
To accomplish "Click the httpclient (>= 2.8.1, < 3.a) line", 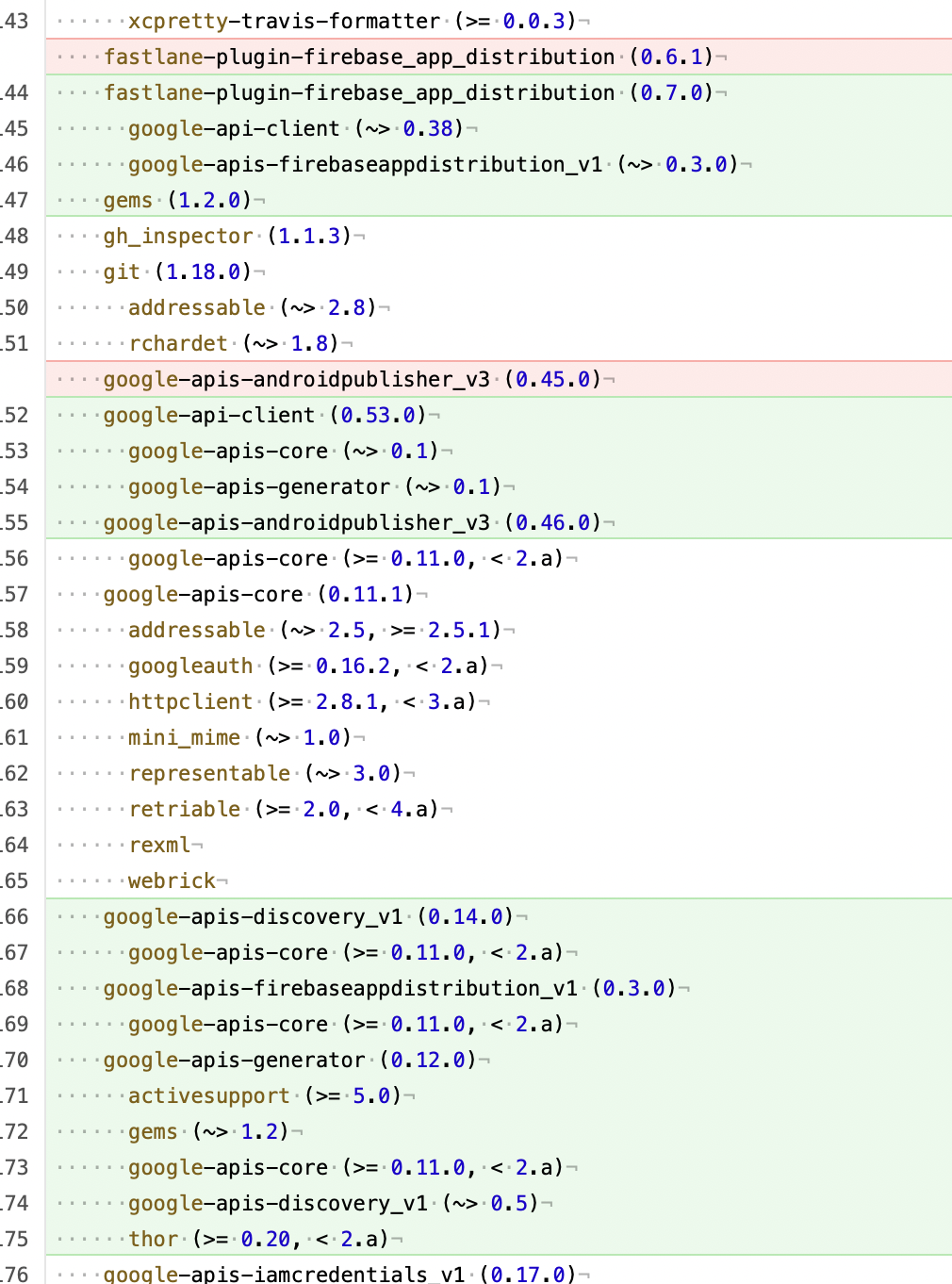I will coord(500,701).
